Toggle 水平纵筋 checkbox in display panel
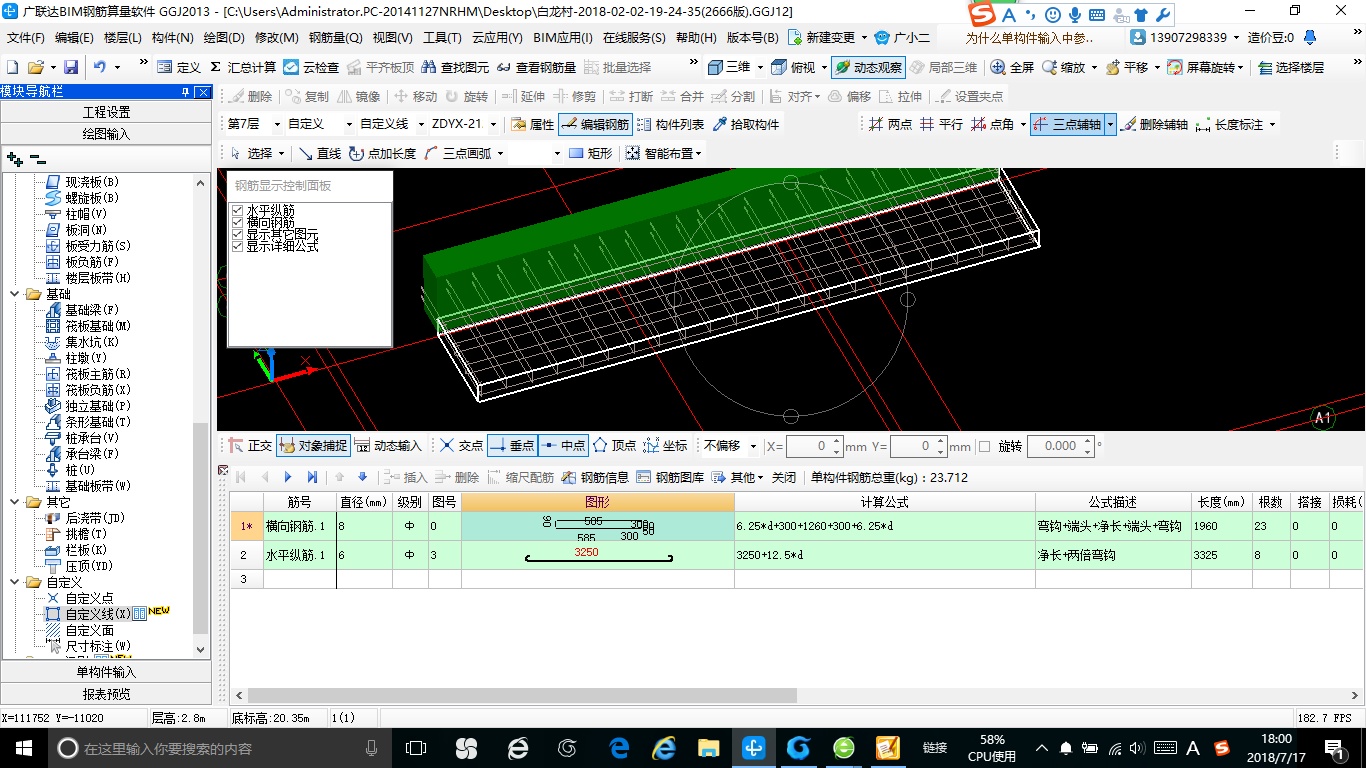The image size is (1366, 768). click(238, 210)
